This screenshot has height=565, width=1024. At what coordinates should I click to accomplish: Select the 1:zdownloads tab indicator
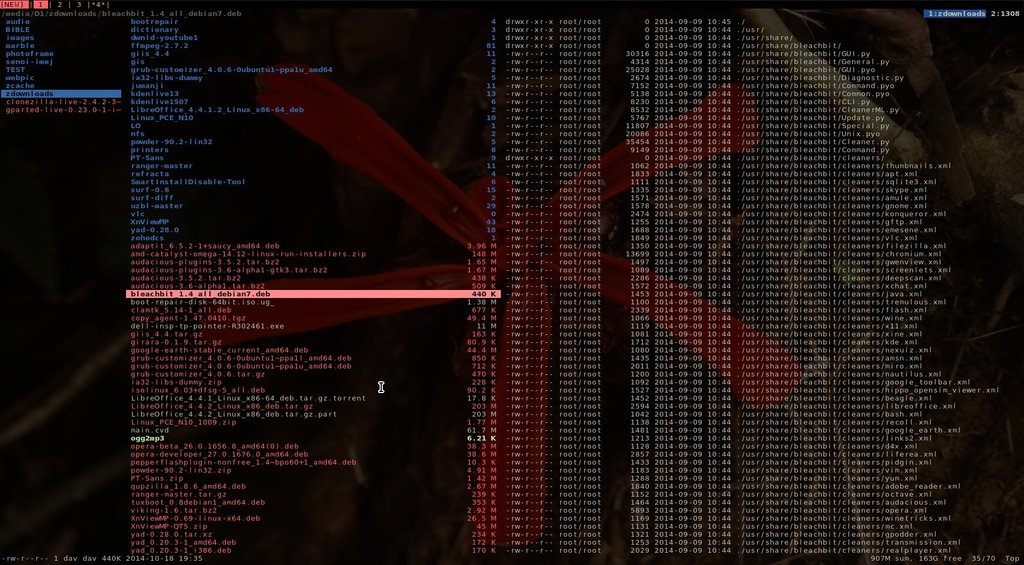coord(955,13)
